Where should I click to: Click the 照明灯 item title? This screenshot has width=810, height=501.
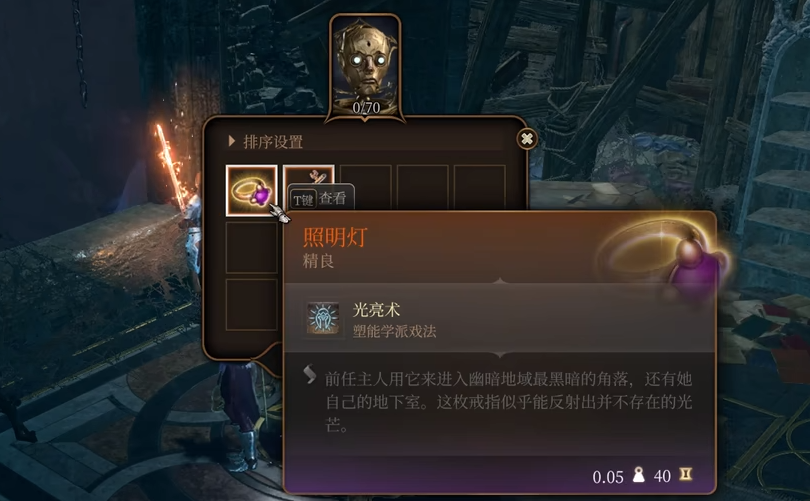pyautogui.click(x=335, y=238)
